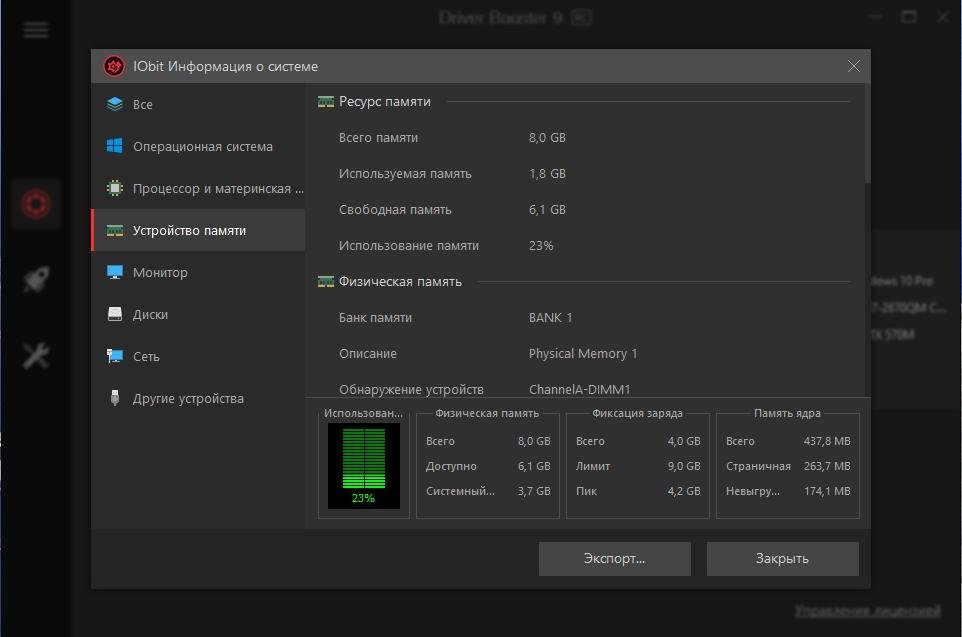The image size is (962, 637).
Task: Click the red scan icon in Driver Booster sidebar
Action: point(36,204)
